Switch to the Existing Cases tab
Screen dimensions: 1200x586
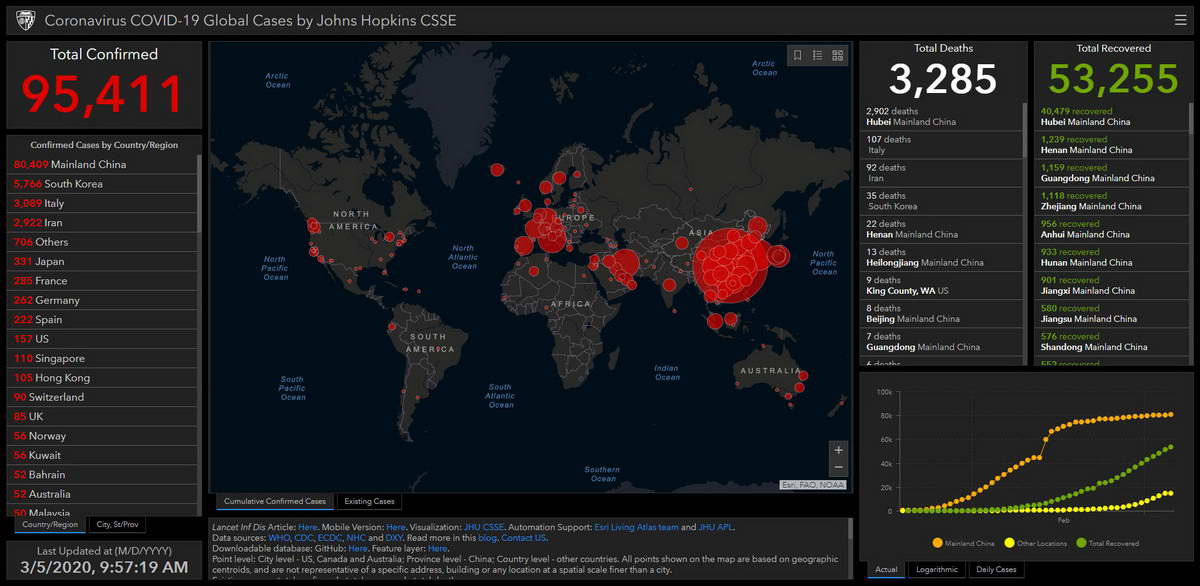tap(369, 501)
